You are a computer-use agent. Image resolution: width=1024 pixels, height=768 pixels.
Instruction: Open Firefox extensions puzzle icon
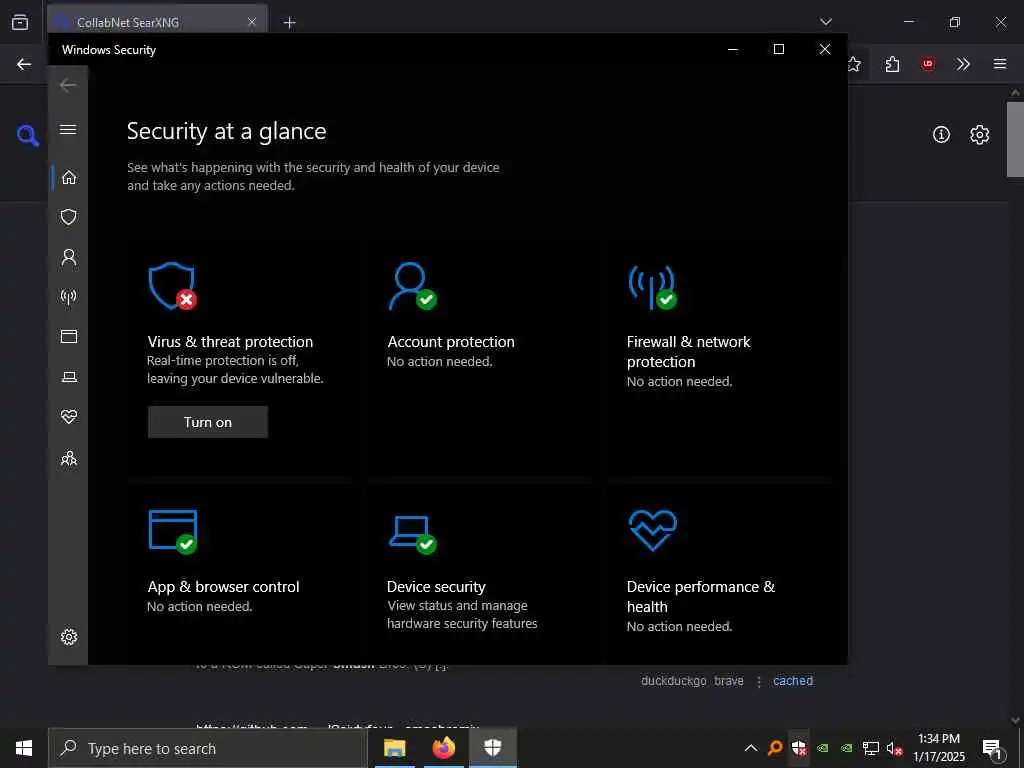point(892,64)
